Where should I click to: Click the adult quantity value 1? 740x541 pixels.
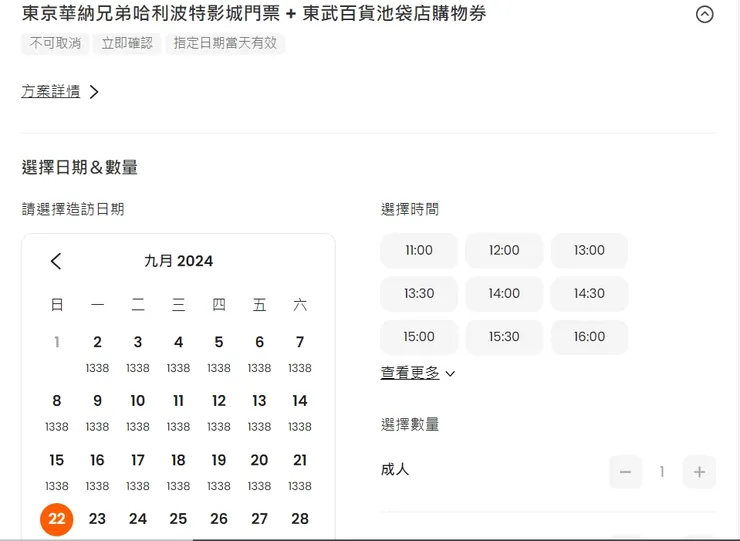tap(662, 472)
